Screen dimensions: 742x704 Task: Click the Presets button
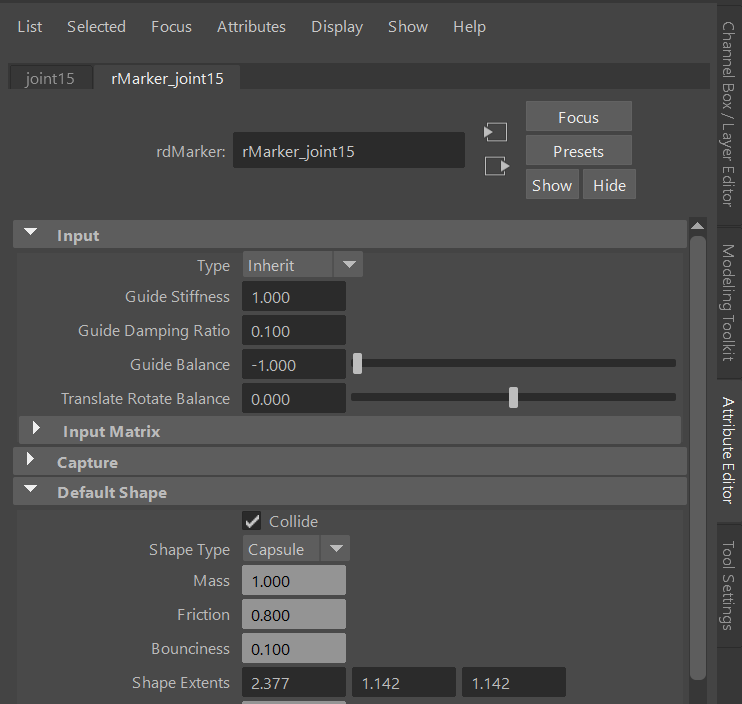tap(578, 151)
